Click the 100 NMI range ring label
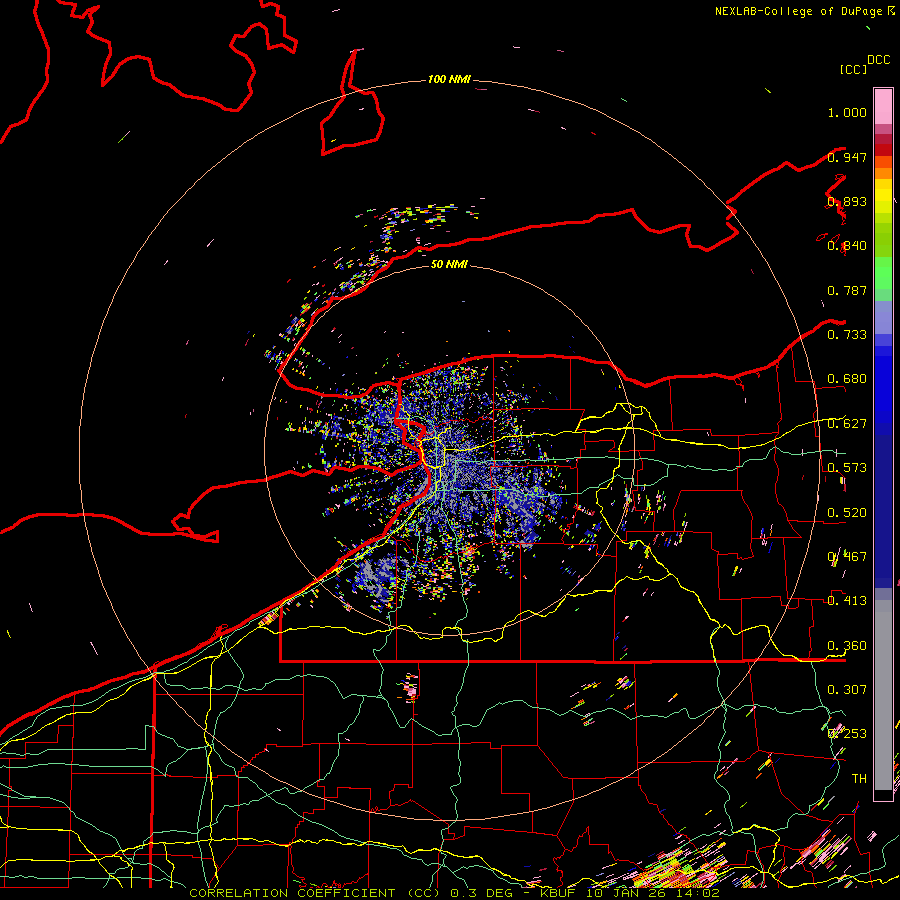Viewport: 900px width, 900px height. coord(449,79)
